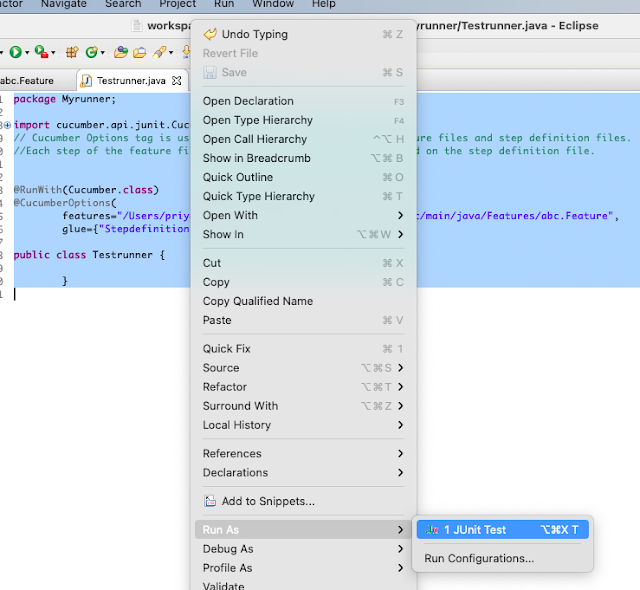640x590 pixels.
Task: Expand the Debug As submenu
Action: [303, 549]
